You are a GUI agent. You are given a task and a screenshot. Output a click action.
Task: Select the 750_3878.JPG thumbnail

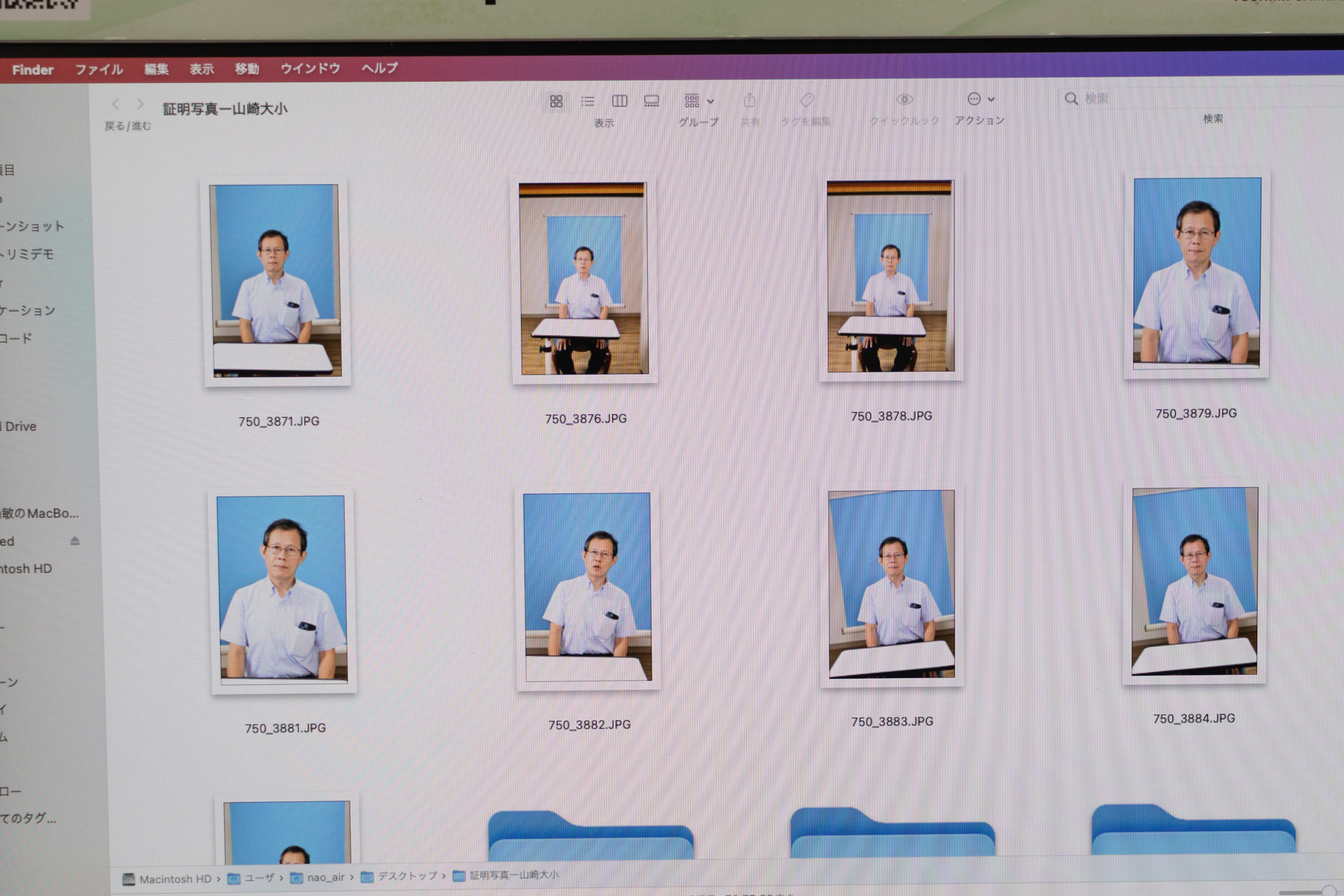tap(890, 277)
